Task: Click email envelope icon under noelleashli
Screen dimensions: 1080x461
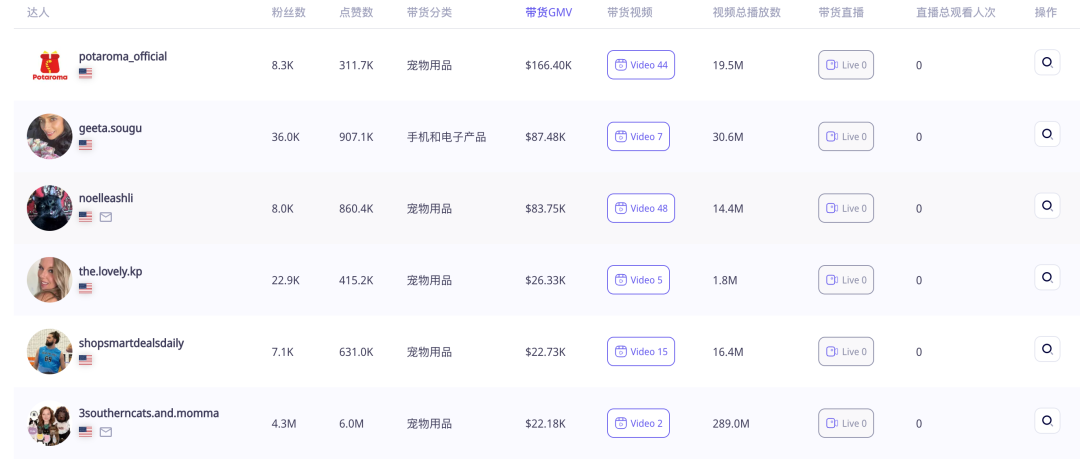Action: (x=105, y=217)
